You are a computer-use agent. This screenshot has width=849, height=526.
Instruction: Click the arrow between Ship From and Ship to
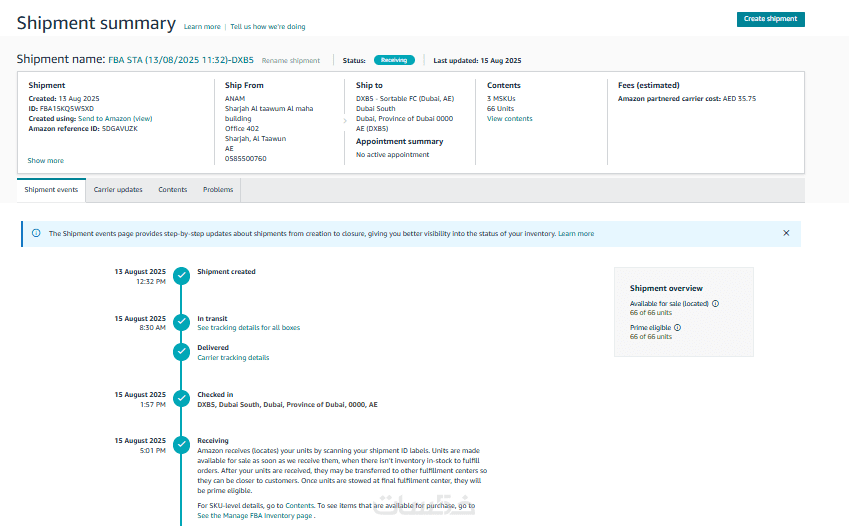344,121
